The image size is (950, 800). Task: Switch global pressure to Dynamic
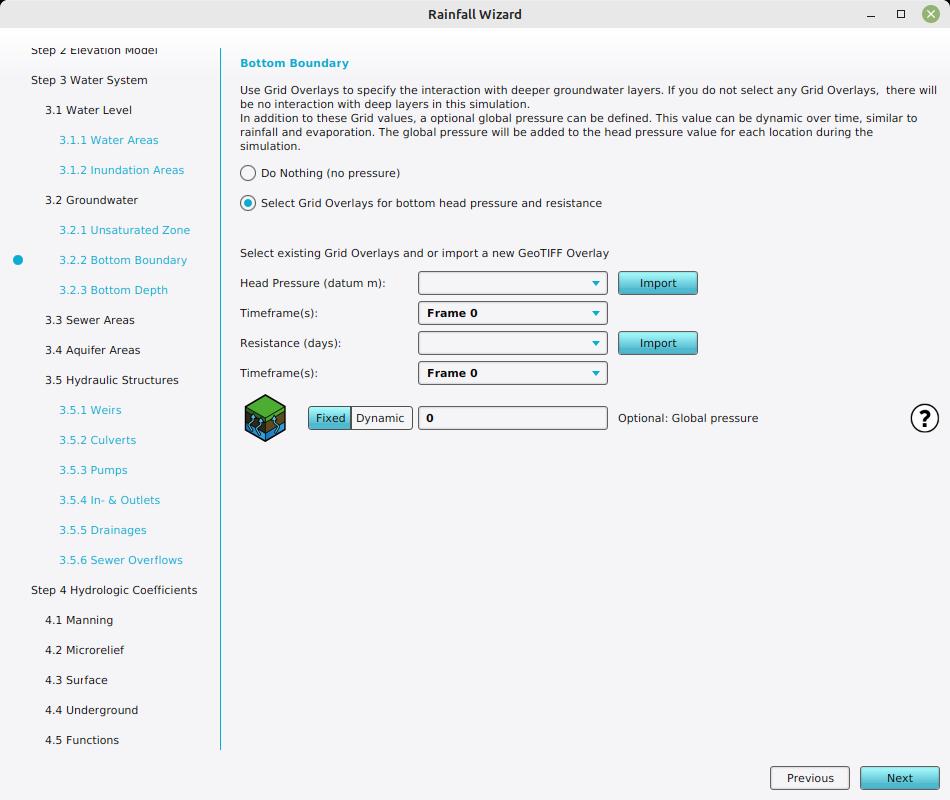tap(380, 418)
